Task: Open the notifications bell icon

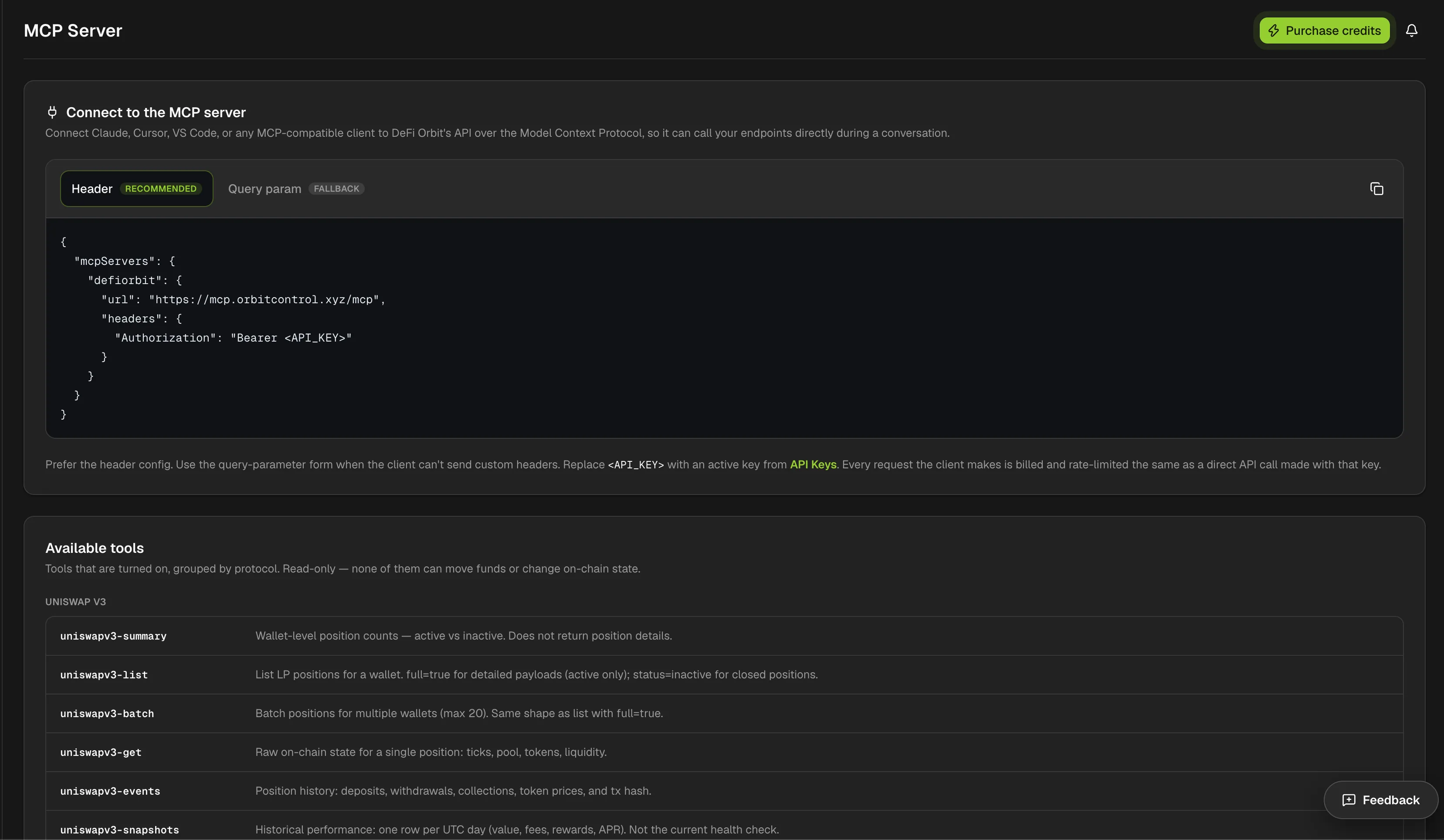Action: (x=1411, y=30)
